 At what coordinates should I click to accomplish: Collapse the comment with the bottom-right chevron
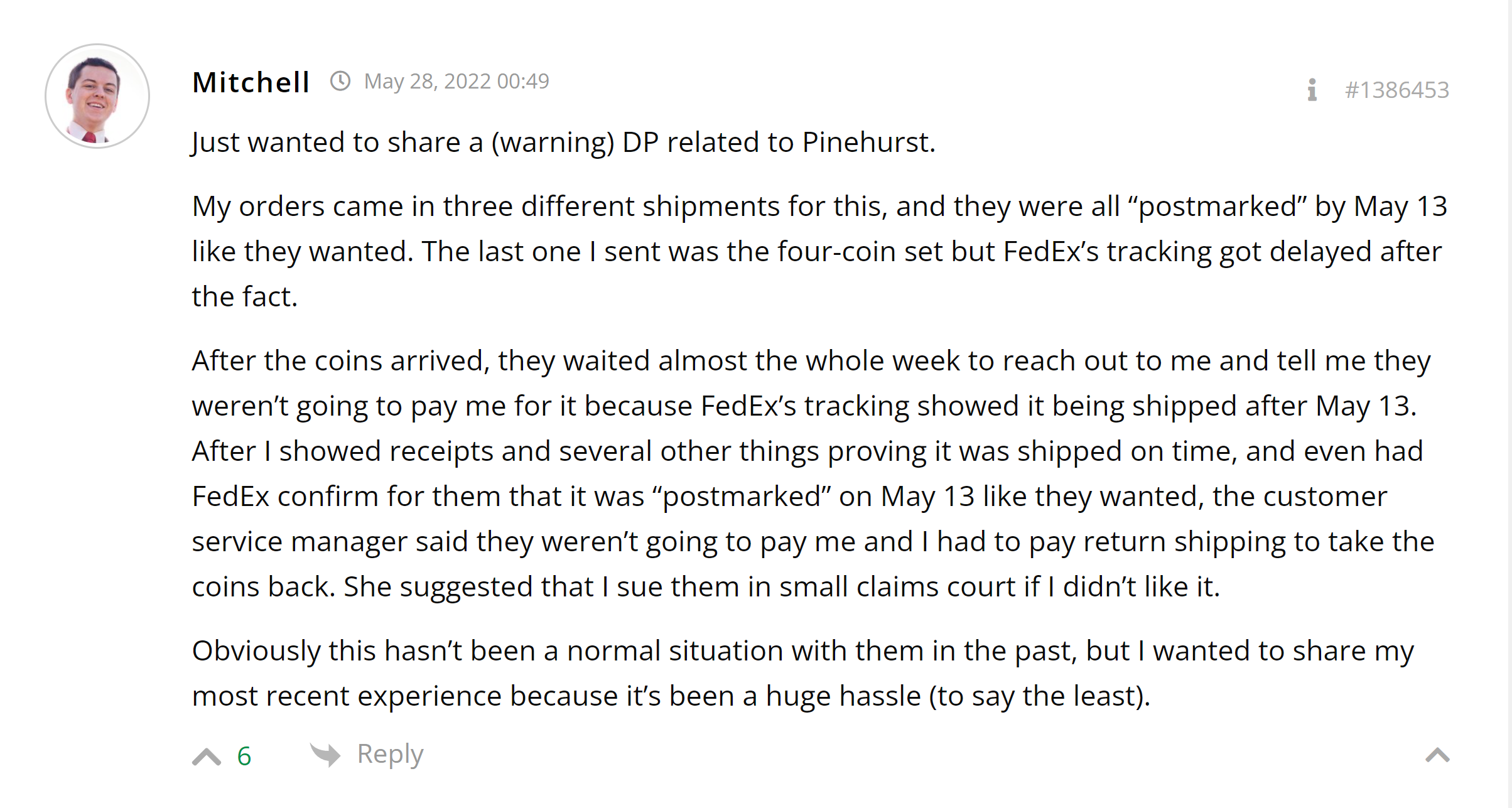click(x=1437, y=755)
